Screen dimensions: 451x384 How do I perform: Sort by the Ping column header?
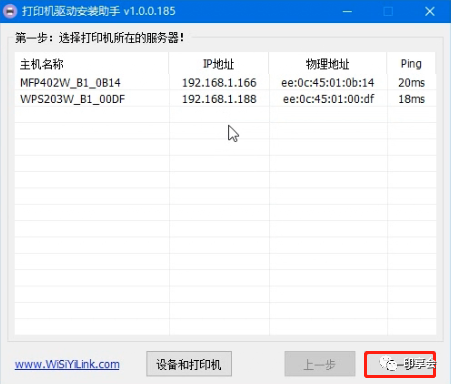point(411,64)
